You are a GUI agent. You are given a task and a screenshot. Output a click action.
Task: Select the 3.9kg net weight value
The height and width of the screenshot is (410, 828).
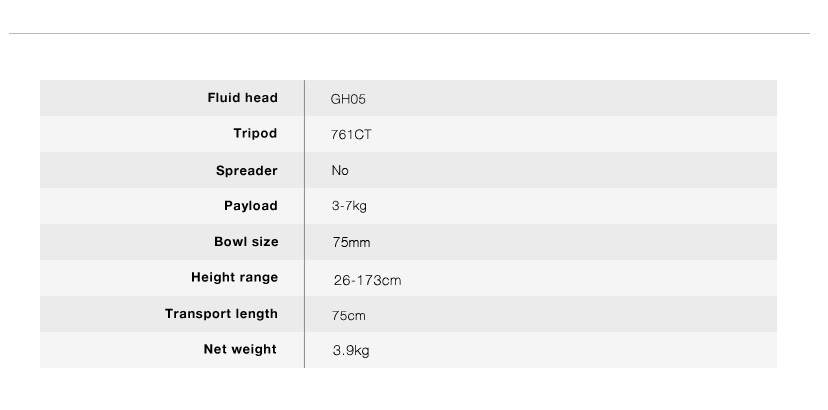click(x=351, y=351)
